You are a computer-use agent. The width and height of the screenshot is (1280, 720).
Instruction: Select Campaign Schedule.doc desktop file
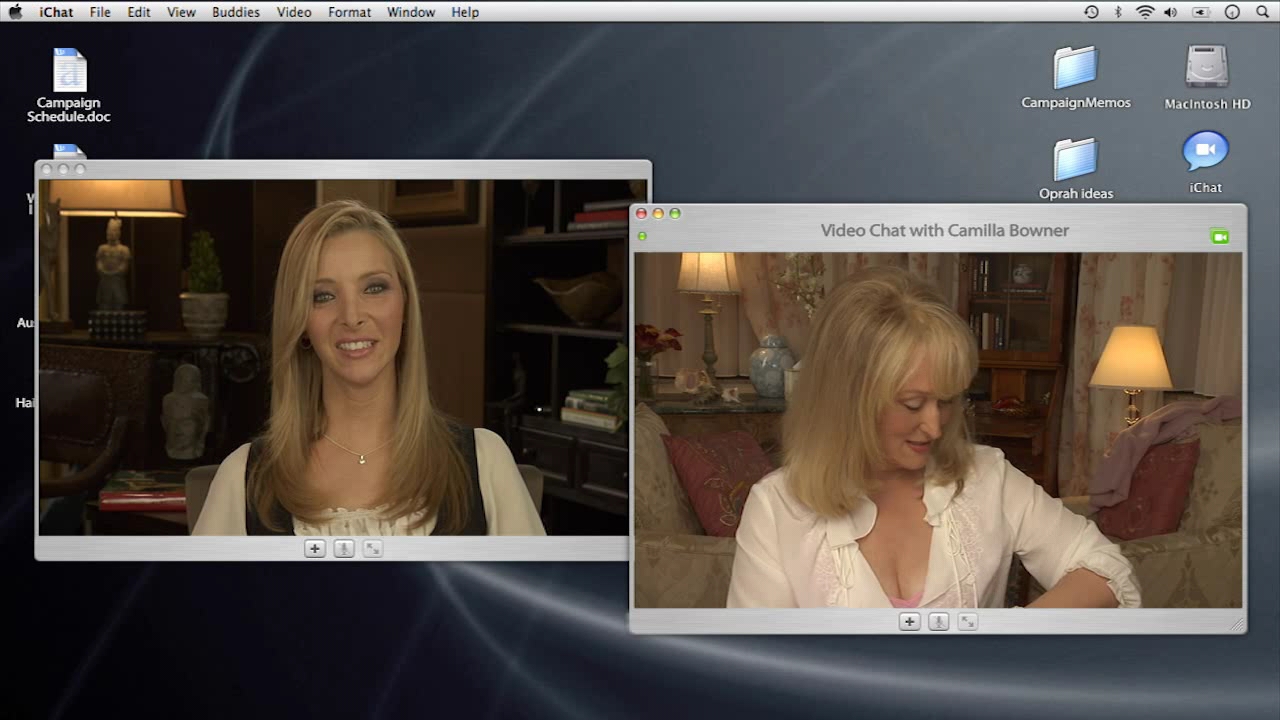69,86
